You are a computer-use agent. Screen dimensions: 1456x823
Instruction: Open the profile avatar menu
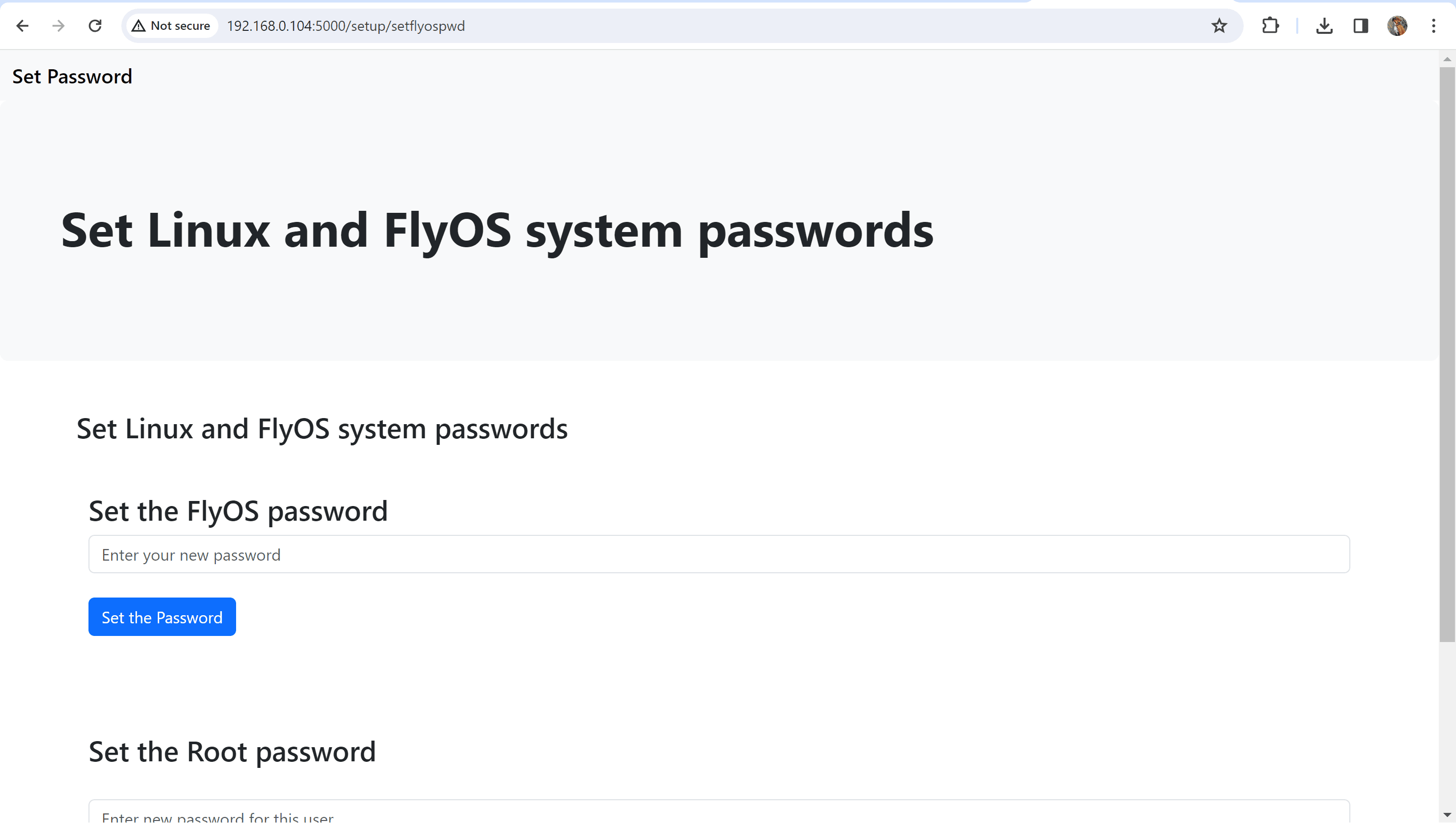click(x=1397, y=26)
